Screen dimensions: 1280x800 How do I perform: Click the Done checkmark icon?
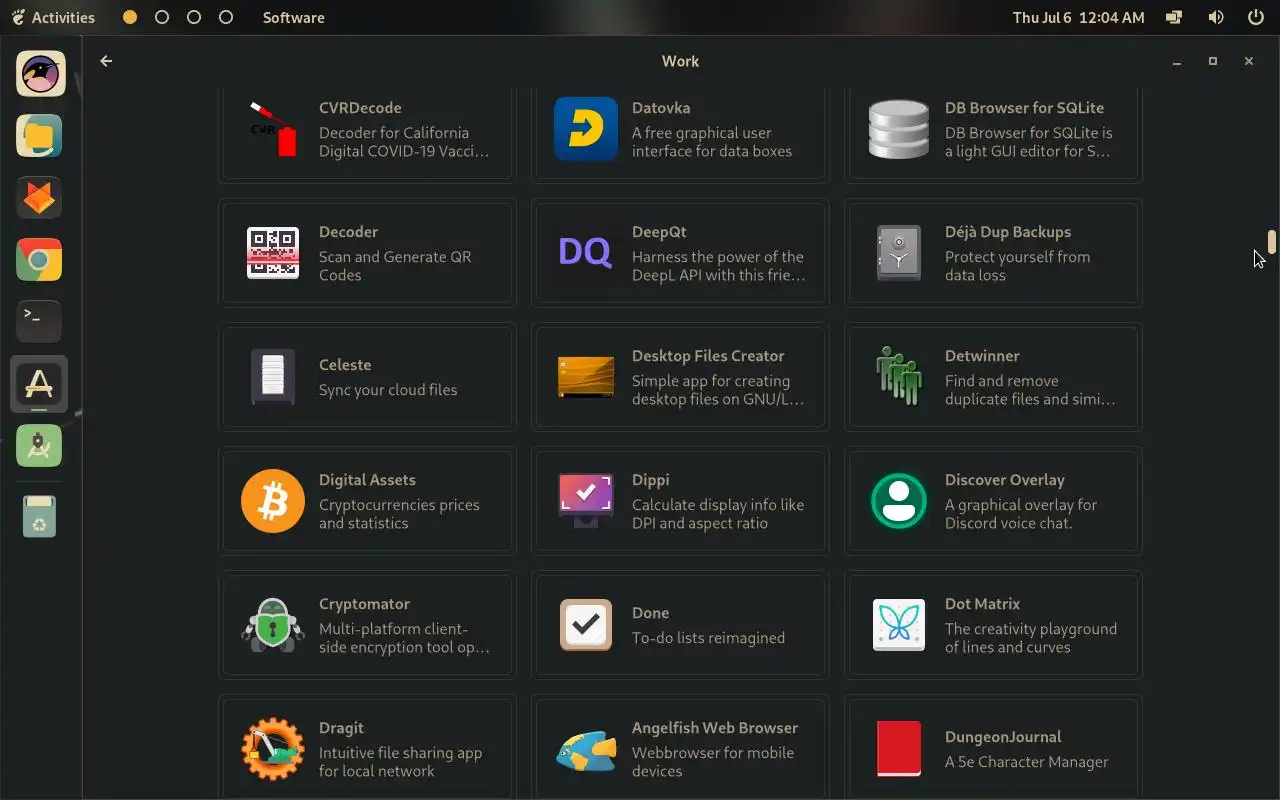[x=586, y=625]
